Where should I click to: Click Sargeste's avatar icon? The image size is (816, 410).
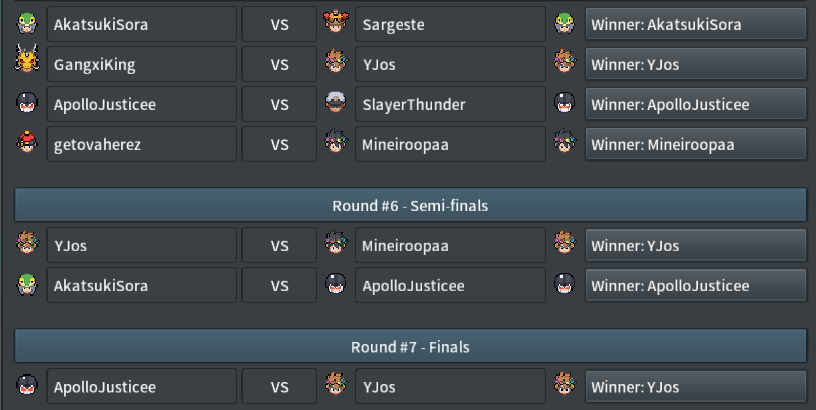336,21
